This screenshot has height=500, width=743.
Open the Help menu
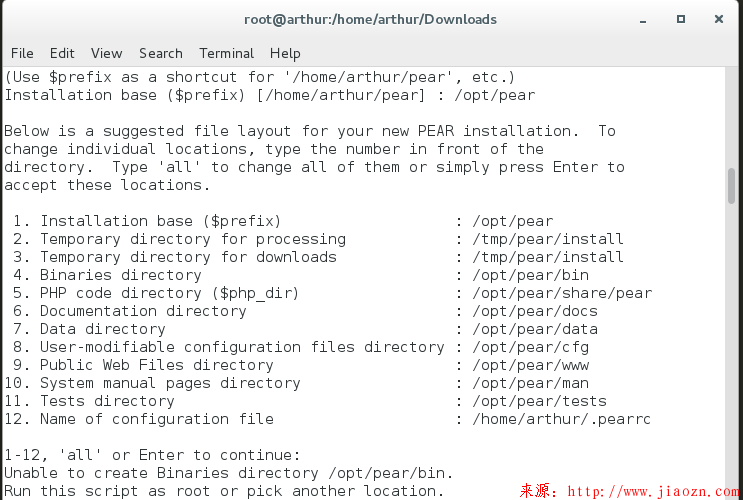click(285, 53)
